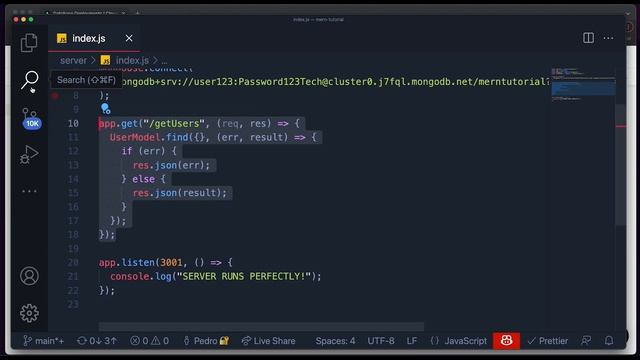Click console on line 21
The image size is (640, 360).
click(x=129, y=276)
